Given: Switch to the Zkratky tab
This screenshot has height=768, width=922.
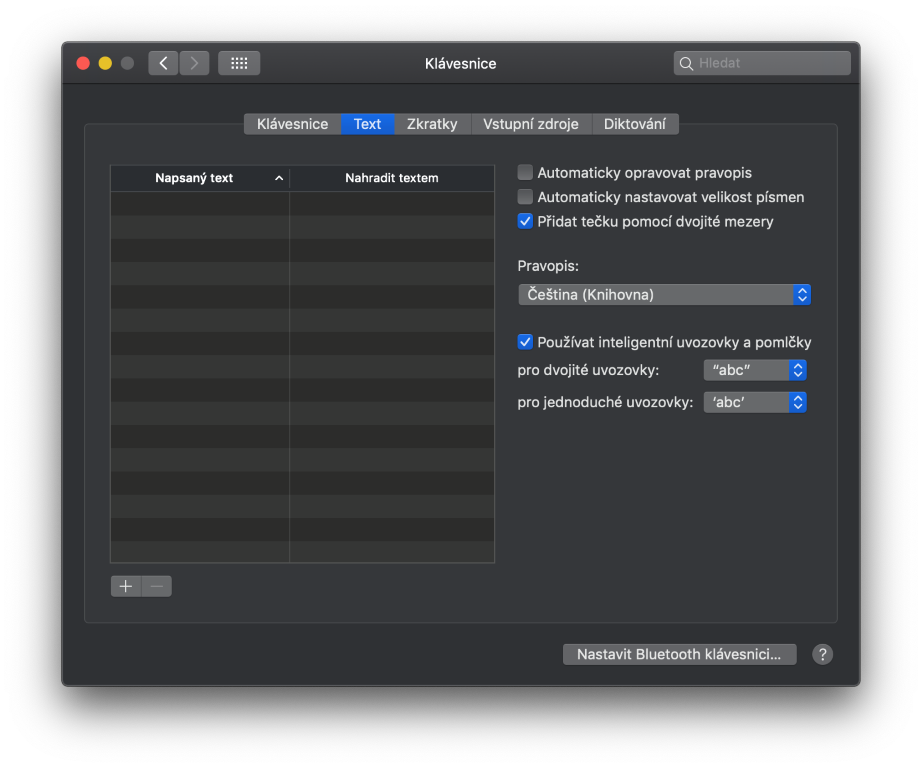Looking at the screenshot, I should pyautogui.click(x=432, y=124).
